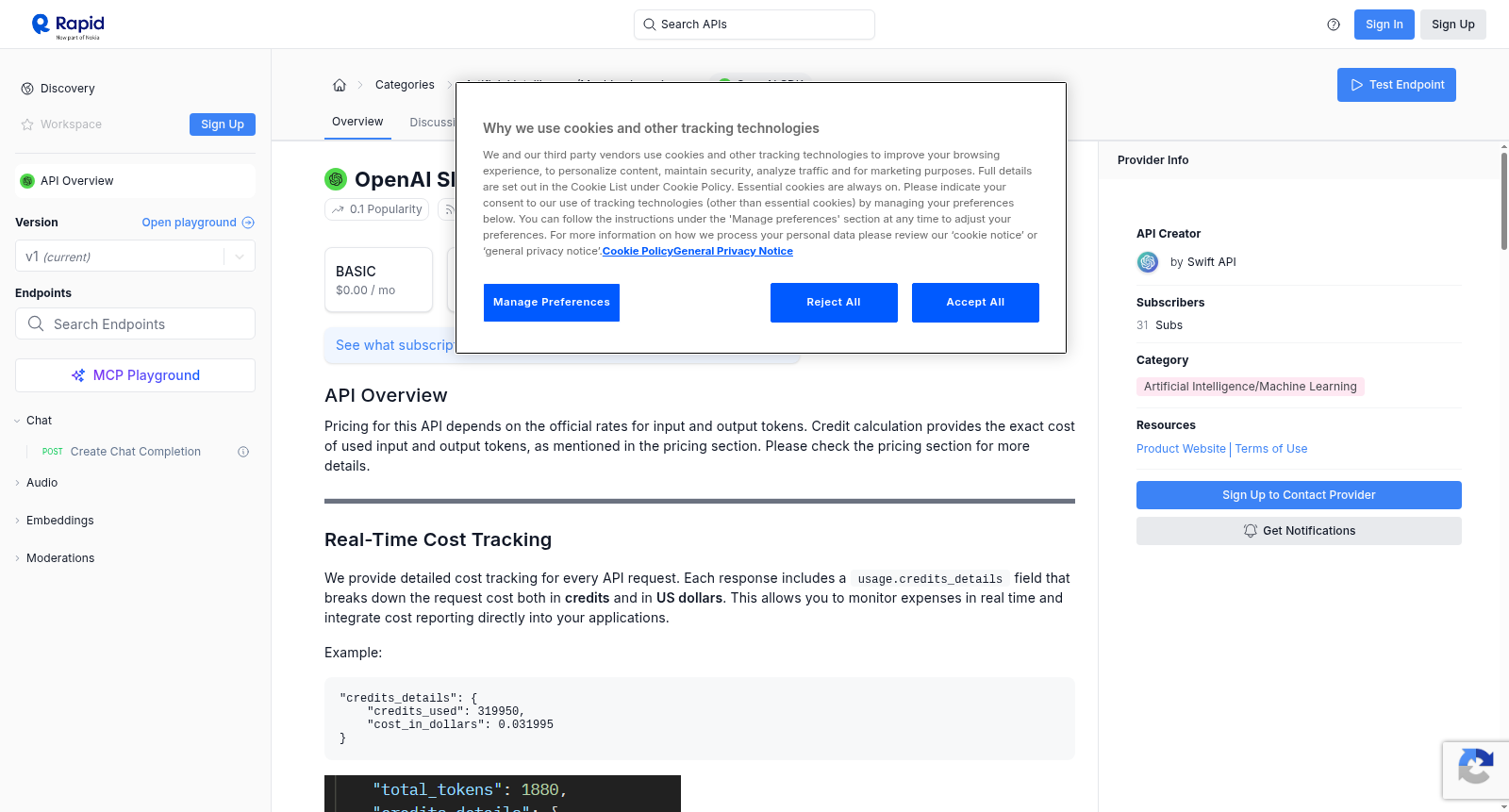Click Sign Up to Contact Provider

1299,495
